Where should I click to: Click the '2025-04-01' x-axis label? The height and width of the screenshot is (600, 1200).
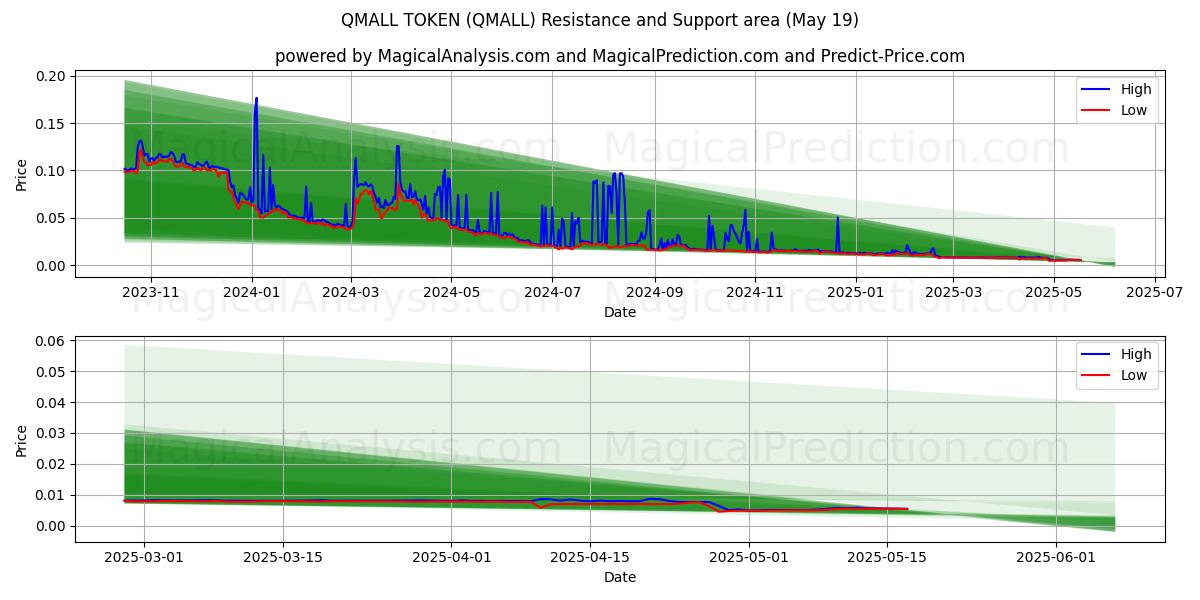(x=451, y=557)
